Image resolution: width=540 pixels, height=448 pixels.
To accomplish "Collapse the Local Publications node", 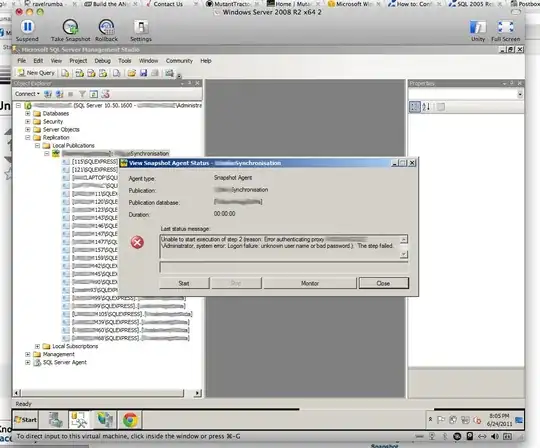I will [x=37, y=145].
